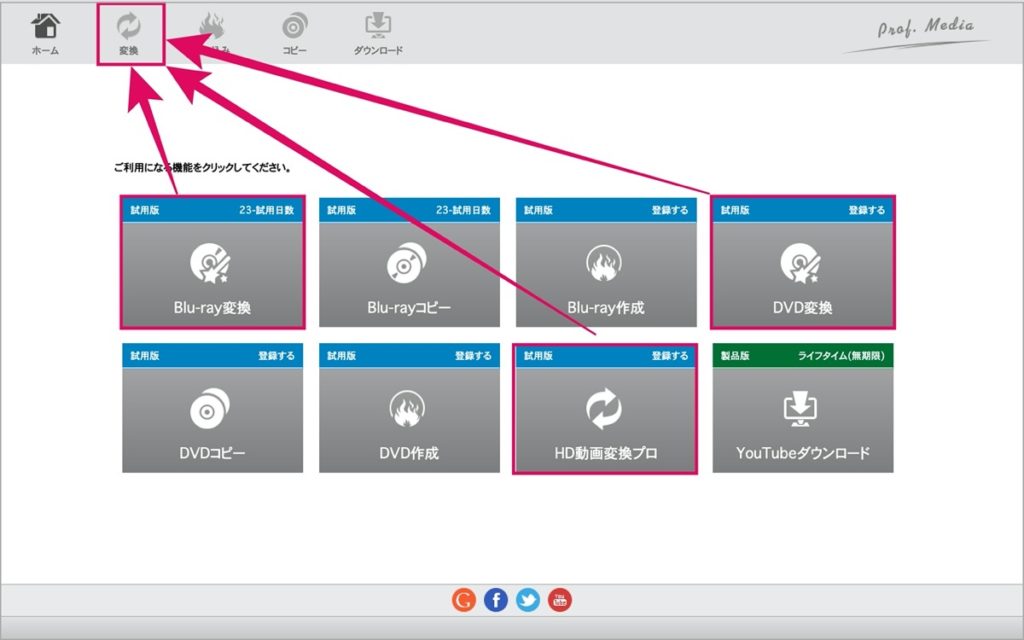This screenshot has width=1024, height=640.
Task: Click 登録する on the DVDコピー tile
Action: (276, 356)
